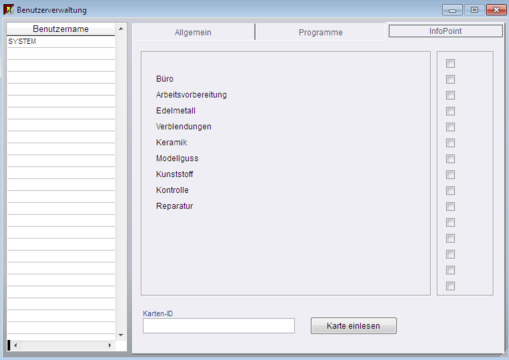509x360 pixels.
Task: Click the Kontrolle label
Action: [x=172, y=190]
